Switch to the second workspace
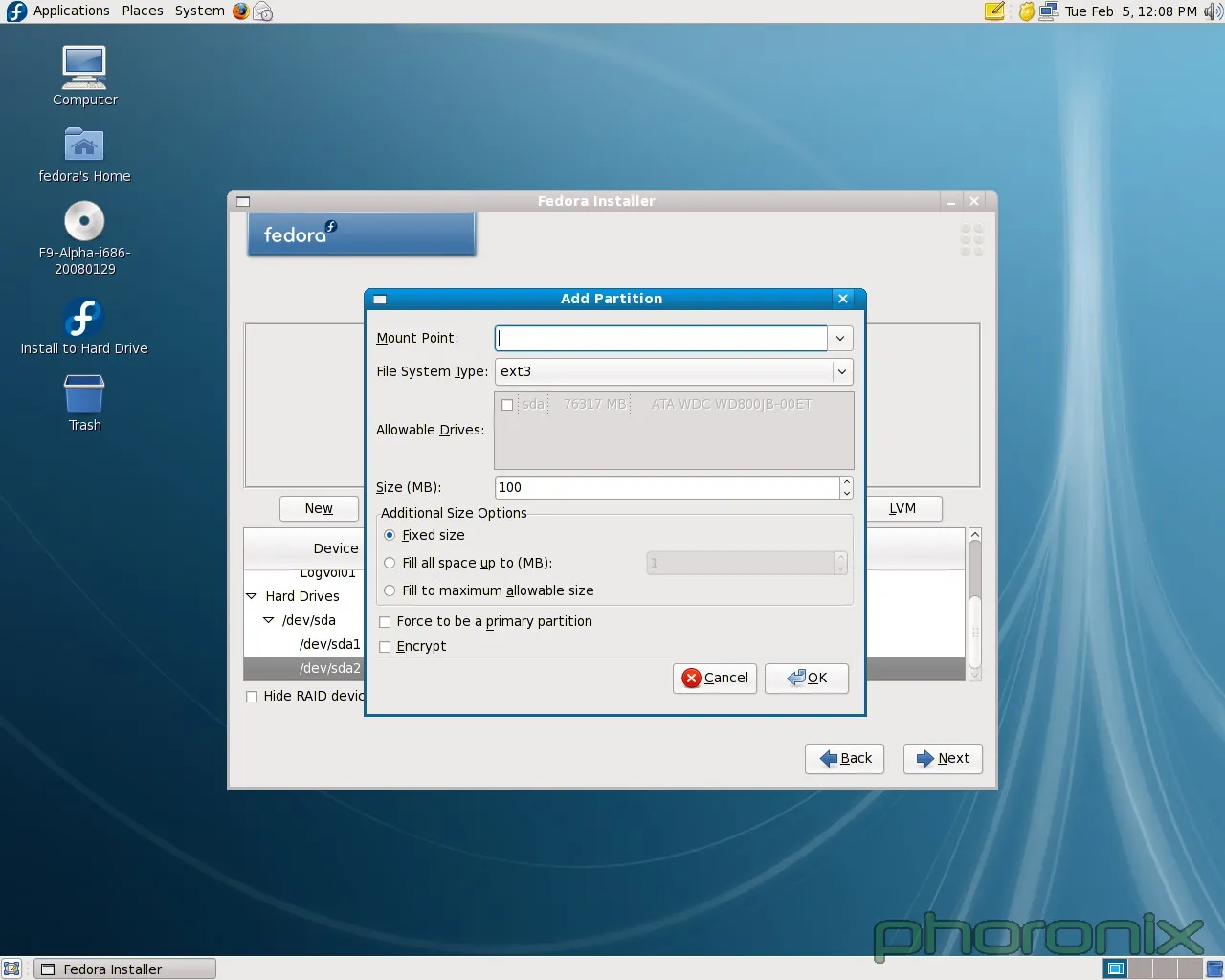The image size is (1225, 980). click(x=1140, y=969)
